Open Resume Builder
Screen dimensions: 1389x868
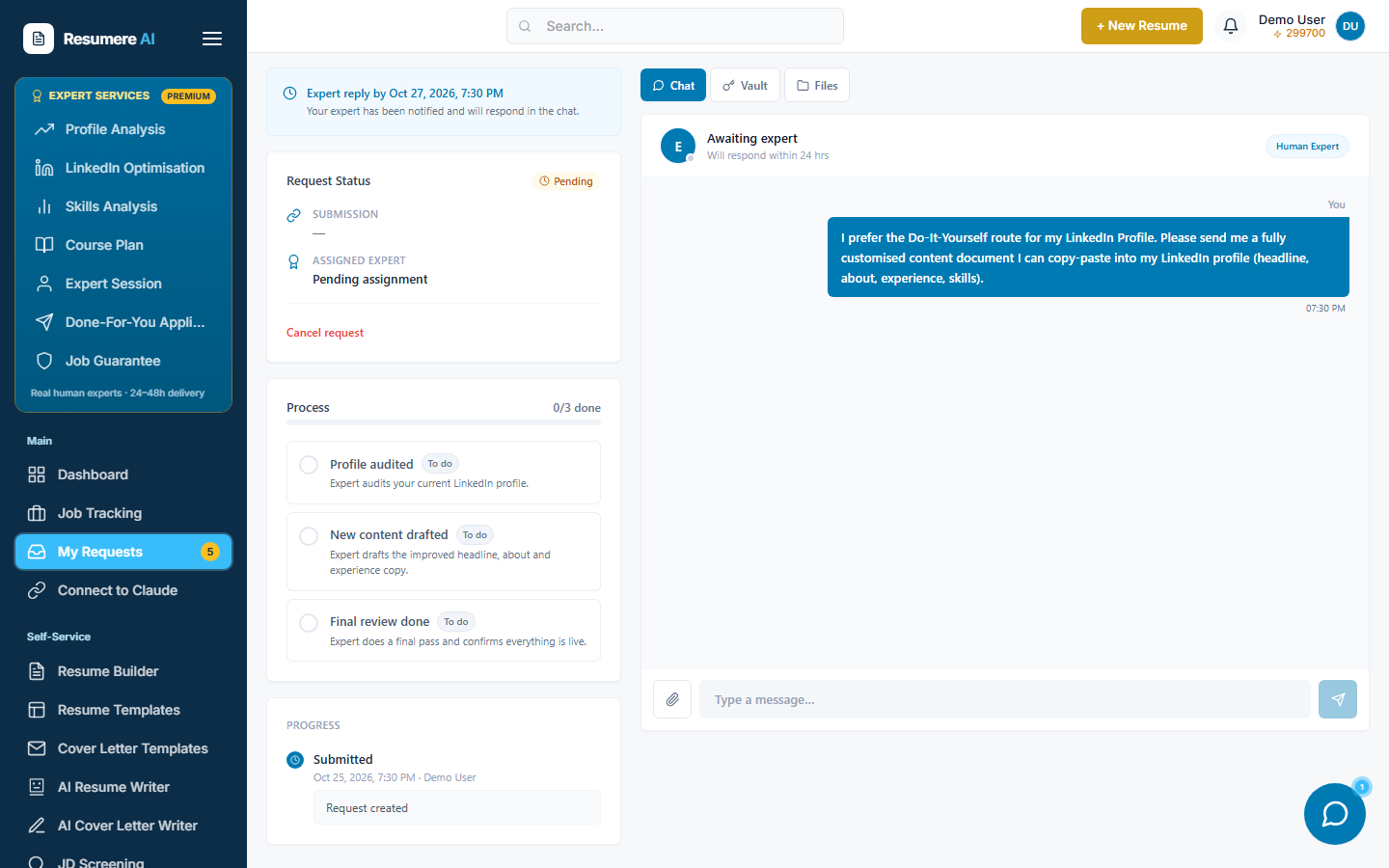[x=123, y=671]
